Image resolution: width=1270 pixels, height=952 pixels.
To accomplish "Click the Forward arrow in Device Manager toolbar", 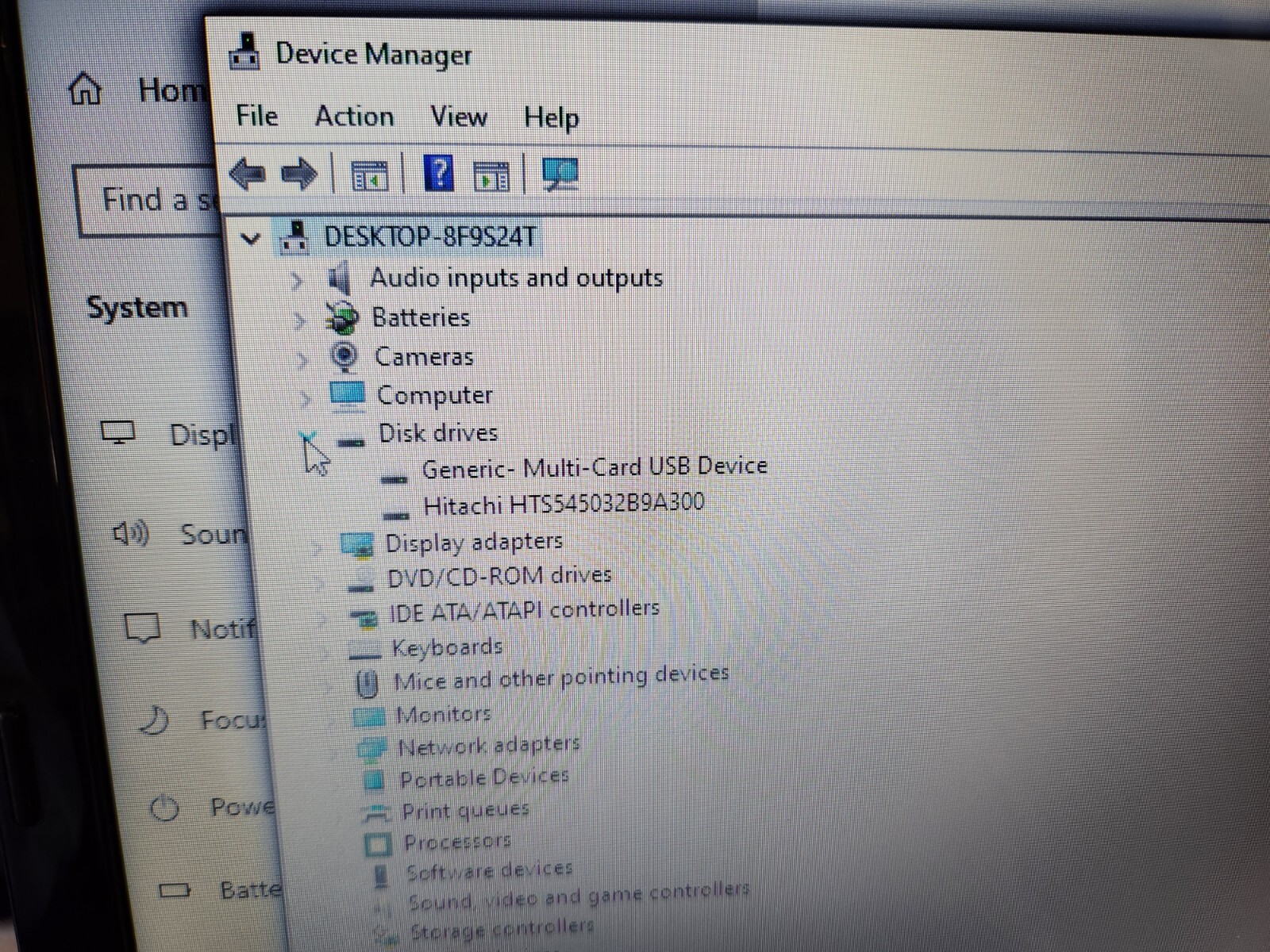I will tap(299, 174).
